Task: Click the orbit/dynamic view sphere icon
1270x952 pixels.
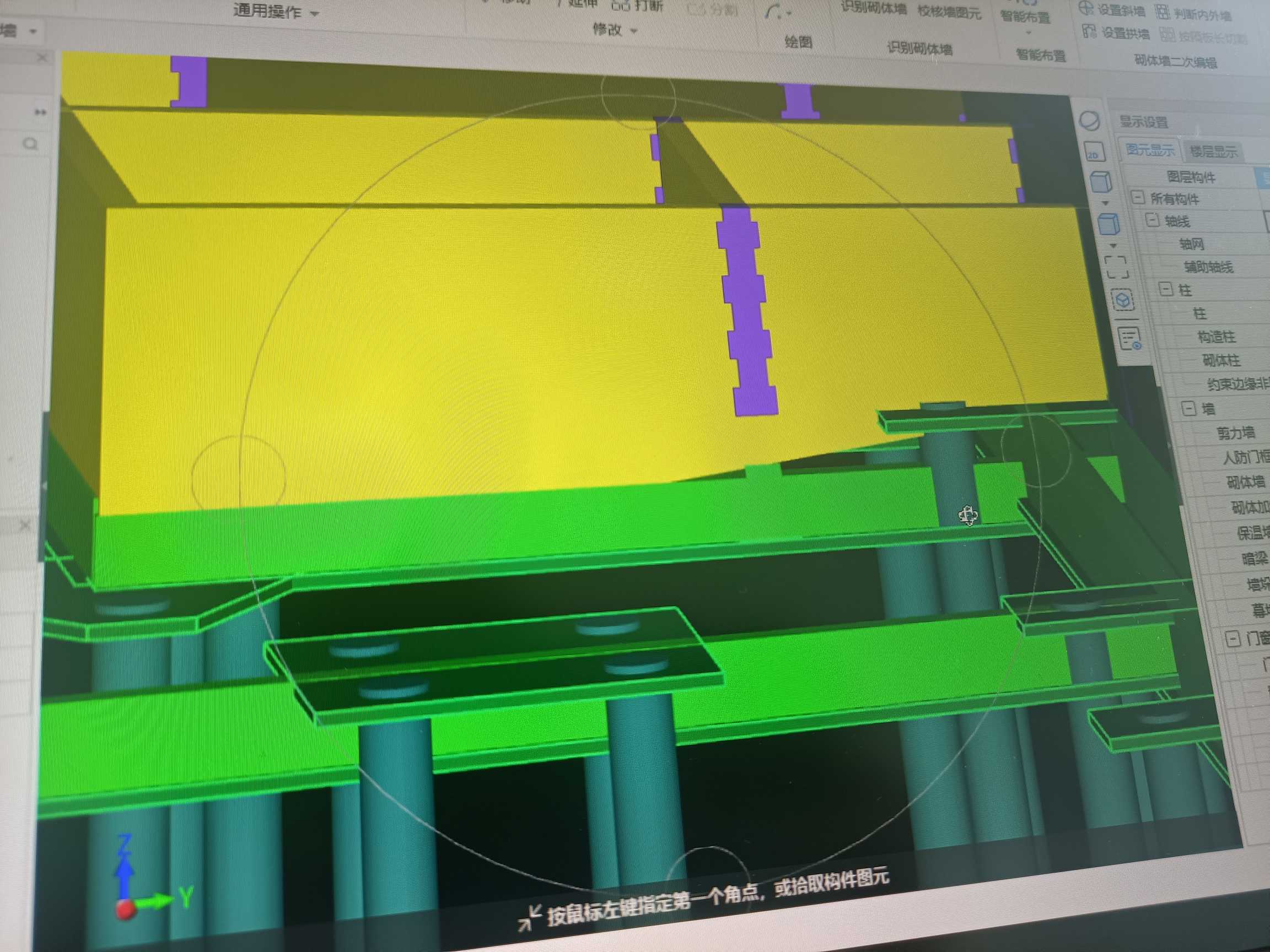Action: [x=1089, y=122]
